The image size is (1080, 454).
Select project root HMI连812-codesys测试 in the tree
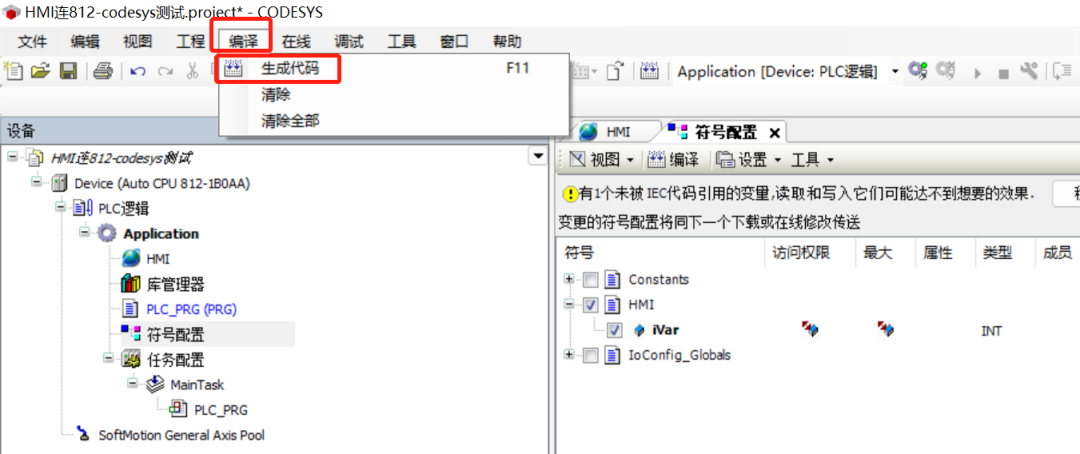[121, 158]
